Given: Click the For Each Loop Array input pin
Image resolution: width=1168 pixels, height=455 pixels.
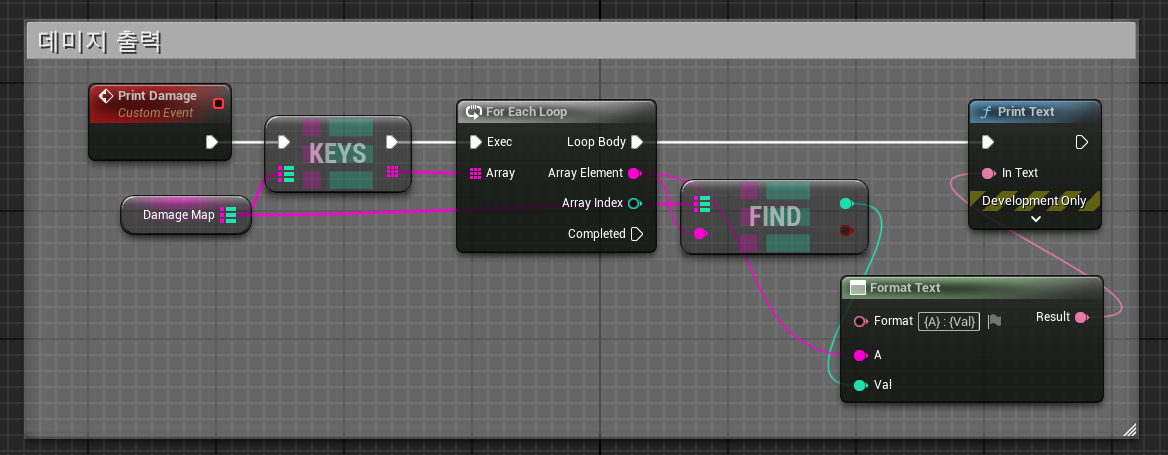Looking at the screenshot, I should 475,173.
